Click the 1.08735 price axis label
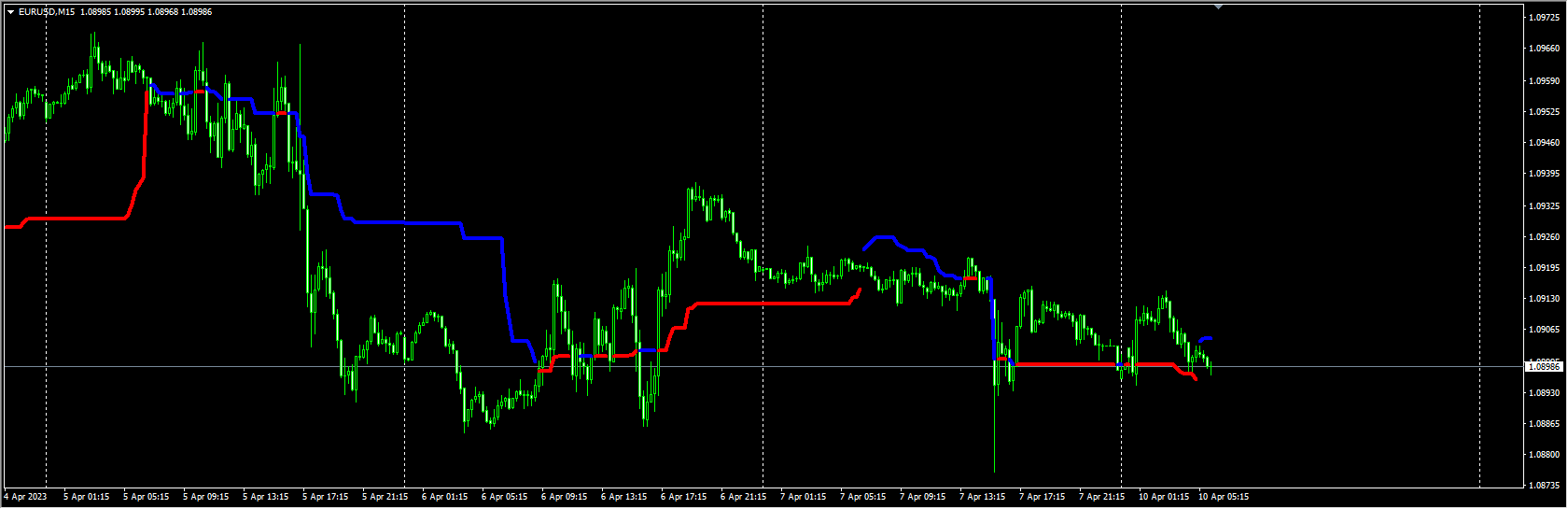1568x509 pixels. tap(1545, 486)
